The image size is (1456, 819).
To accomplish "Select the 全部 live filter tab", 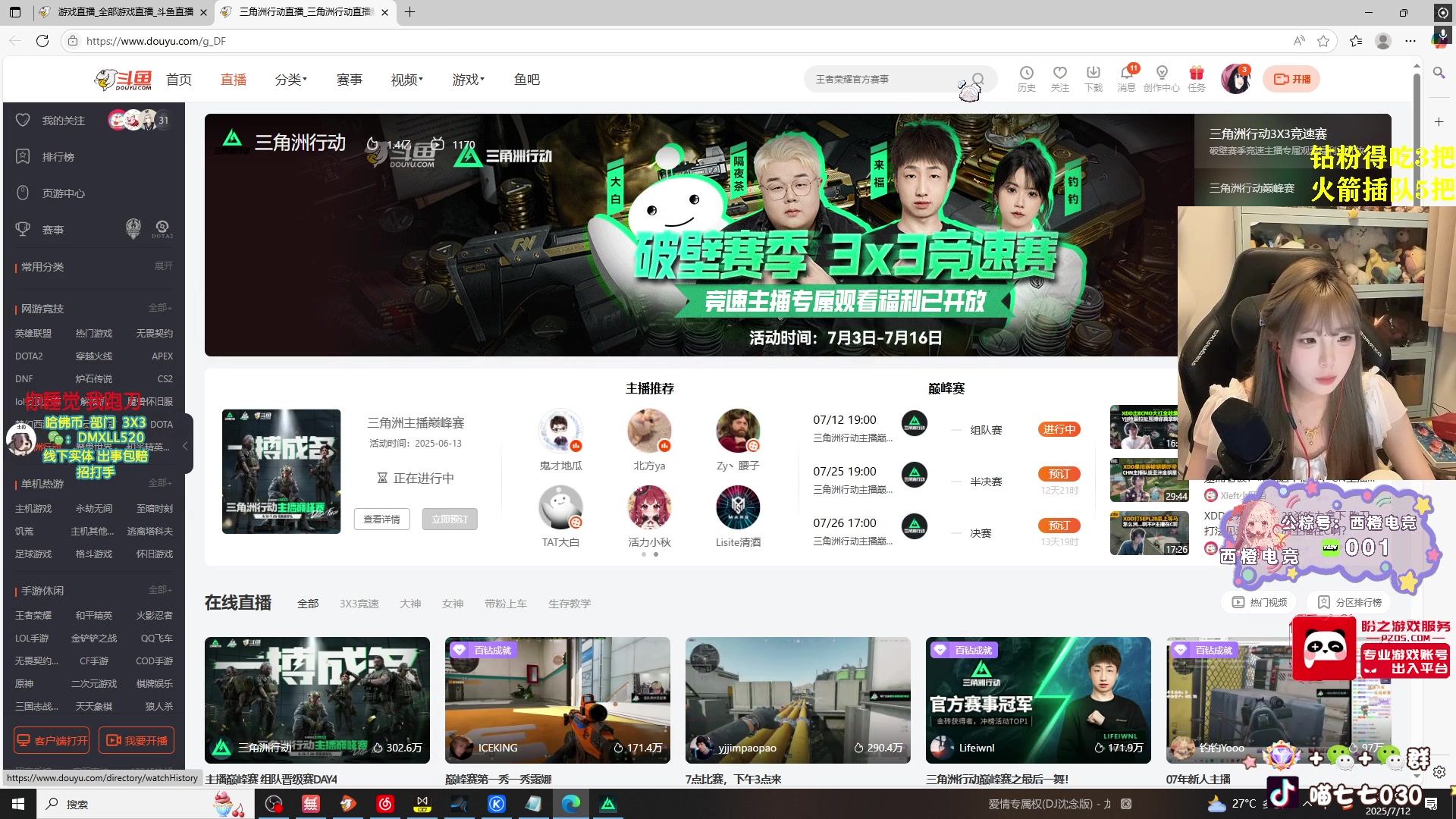I will point(308,604).
